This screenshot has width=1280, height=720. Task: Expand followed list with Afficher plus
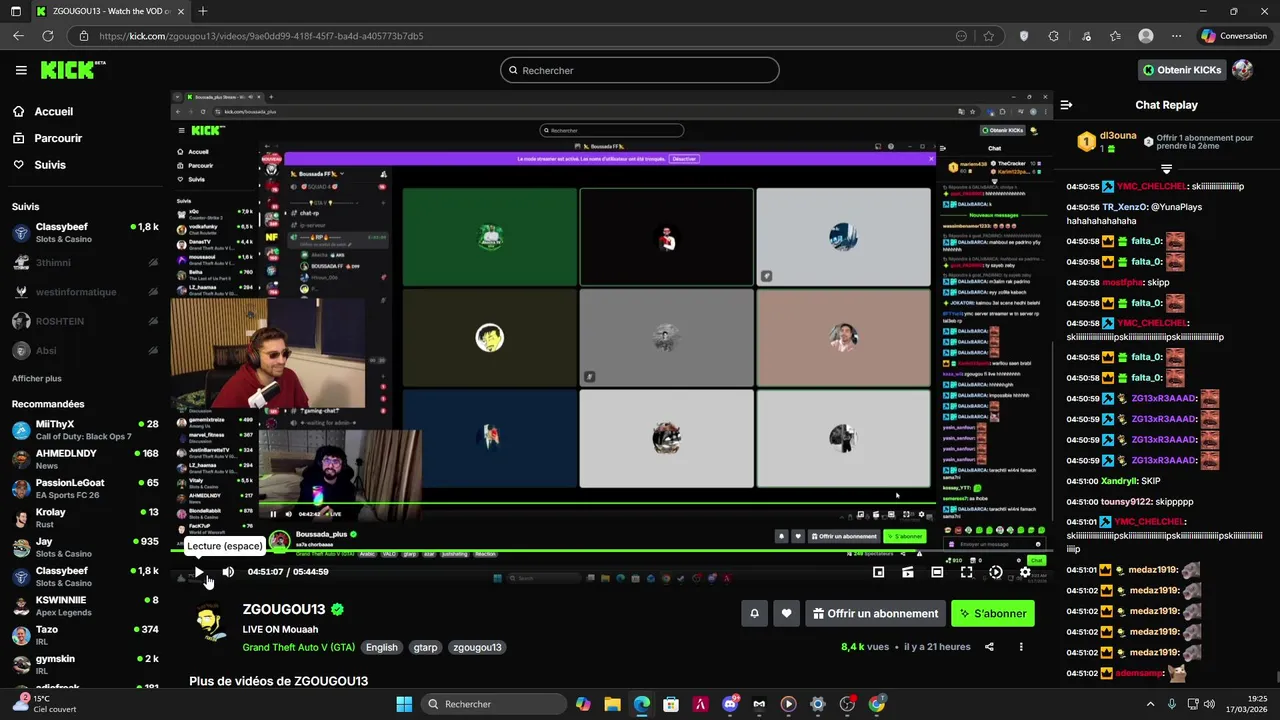[37, 379]
